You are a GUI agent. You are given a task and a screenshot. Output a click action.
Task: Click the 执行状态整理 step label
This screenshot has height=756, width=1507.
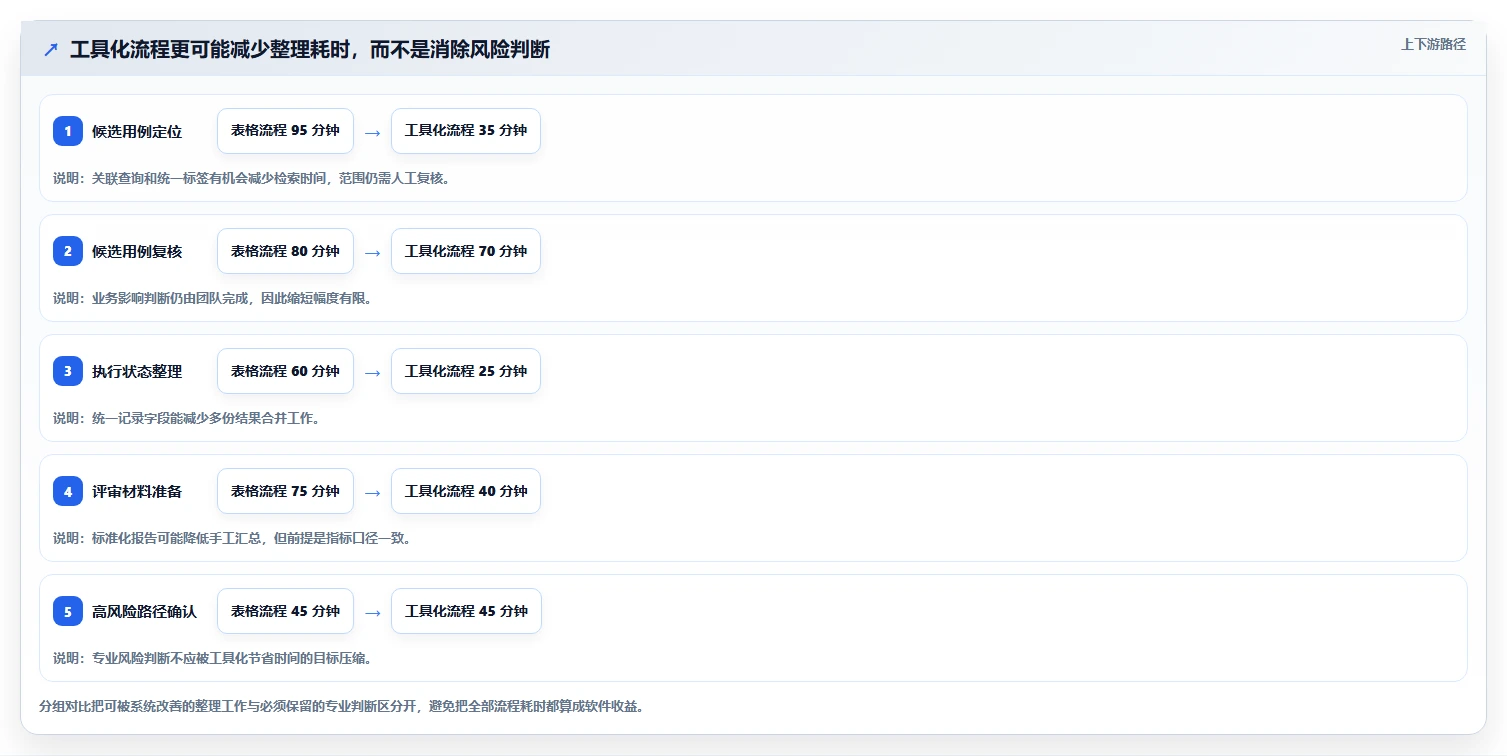(x=137, y=371)
